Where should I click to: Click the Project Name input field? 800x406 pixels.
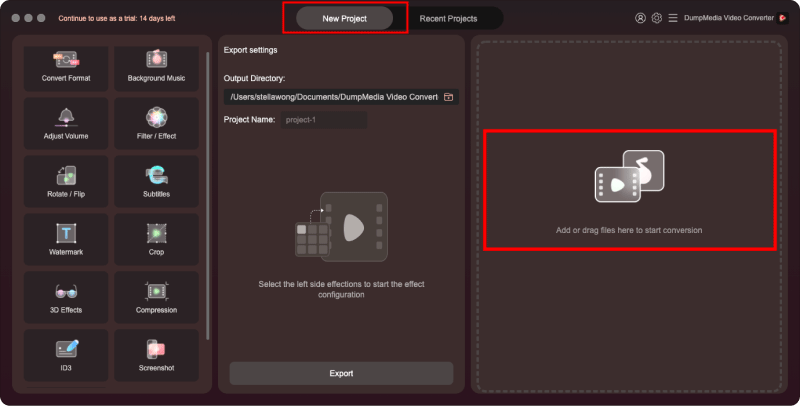tap(323, 120)
